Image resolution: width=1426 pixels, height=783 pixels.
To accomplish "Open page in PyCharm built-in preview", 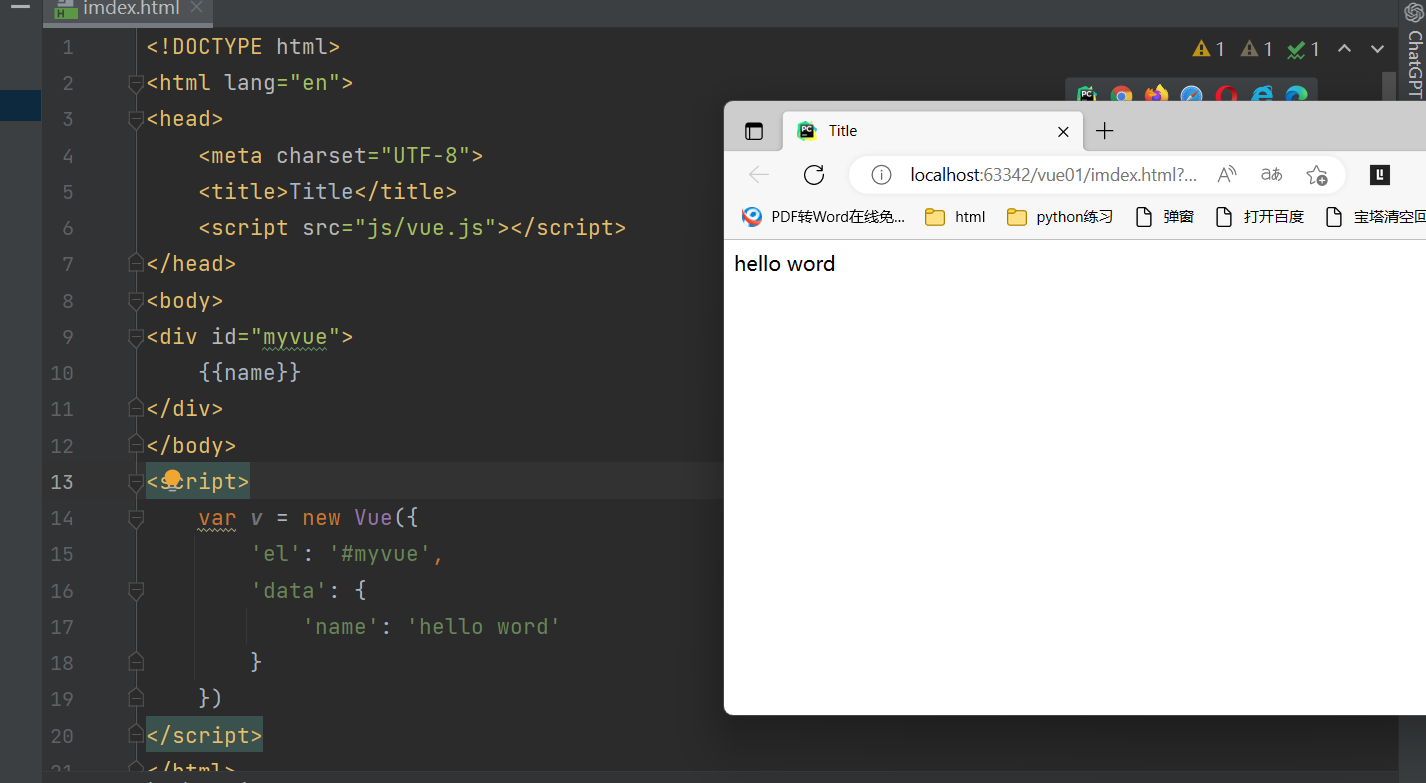I will click(1086, 95).
